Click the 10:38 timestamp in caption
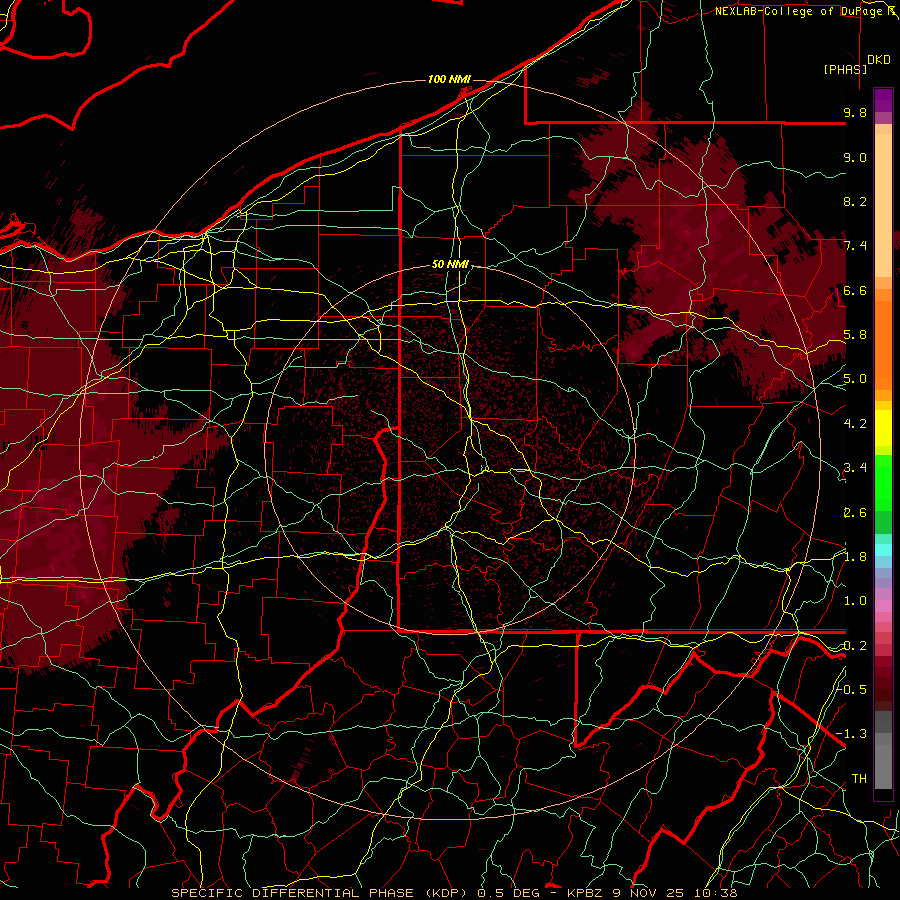 point(715,893)
